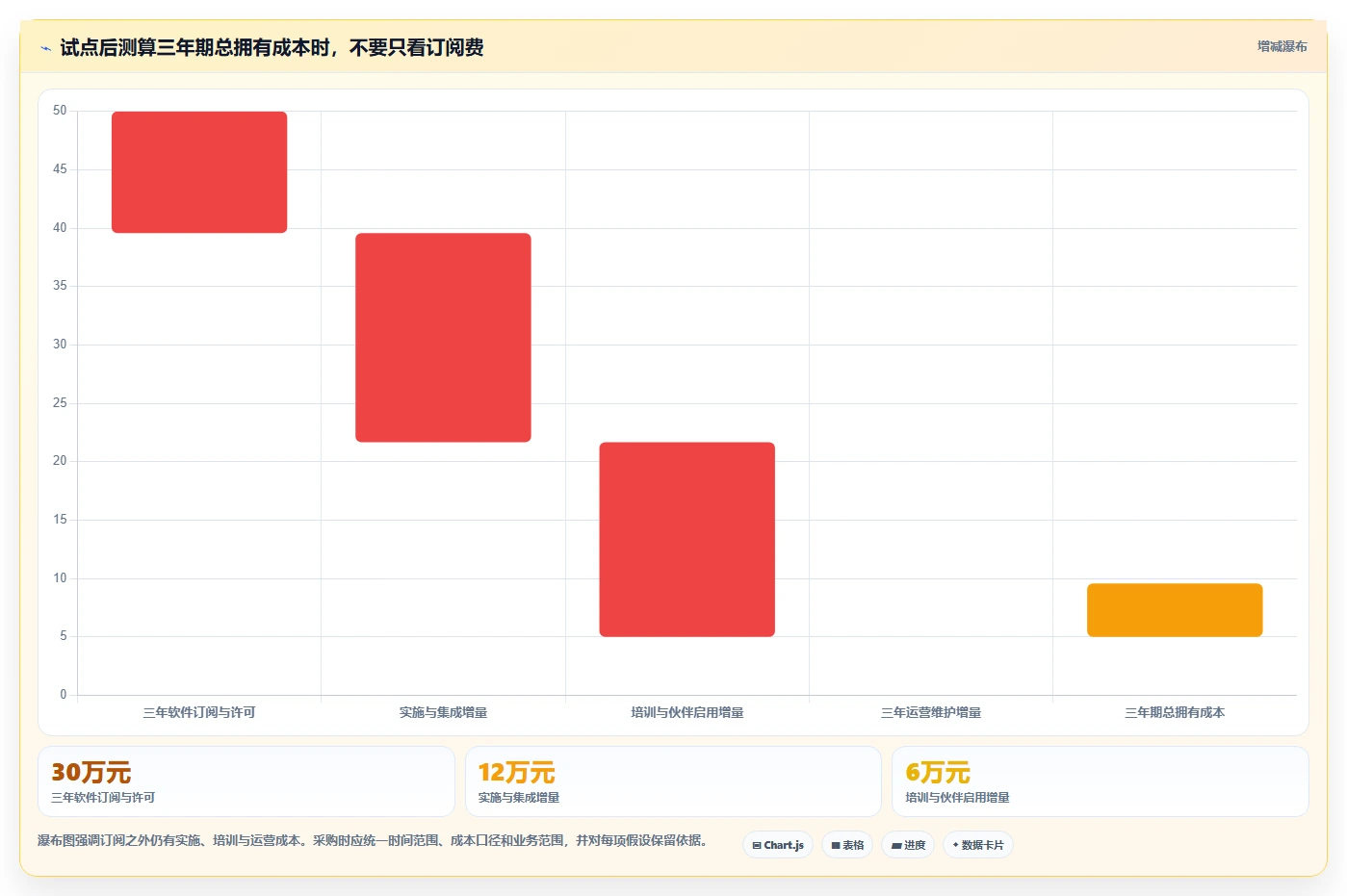Click the lightning icon beside the title
The height and width of the screenshot is (896, 1347).
point(45,48)
